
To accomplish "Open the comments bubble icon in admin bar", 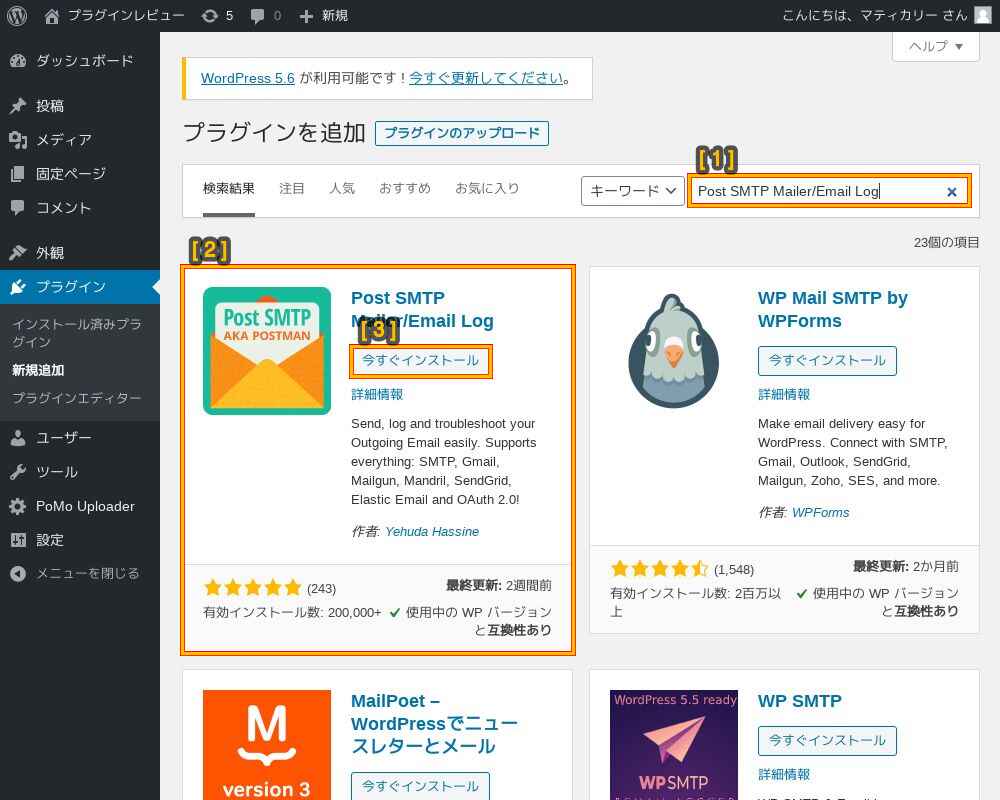I will pyautogui.click(x=257, y=16).
